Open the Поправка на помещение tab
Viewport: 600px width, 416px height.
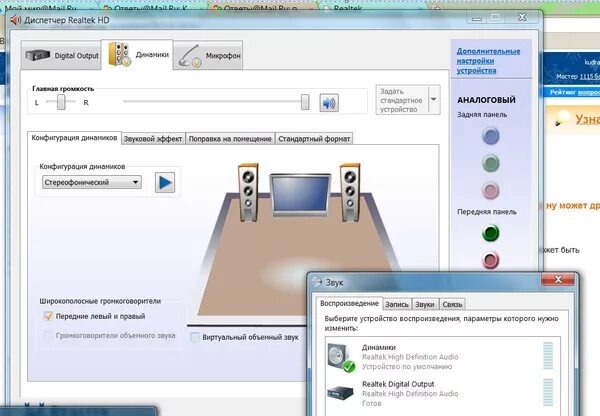(230, 139)
